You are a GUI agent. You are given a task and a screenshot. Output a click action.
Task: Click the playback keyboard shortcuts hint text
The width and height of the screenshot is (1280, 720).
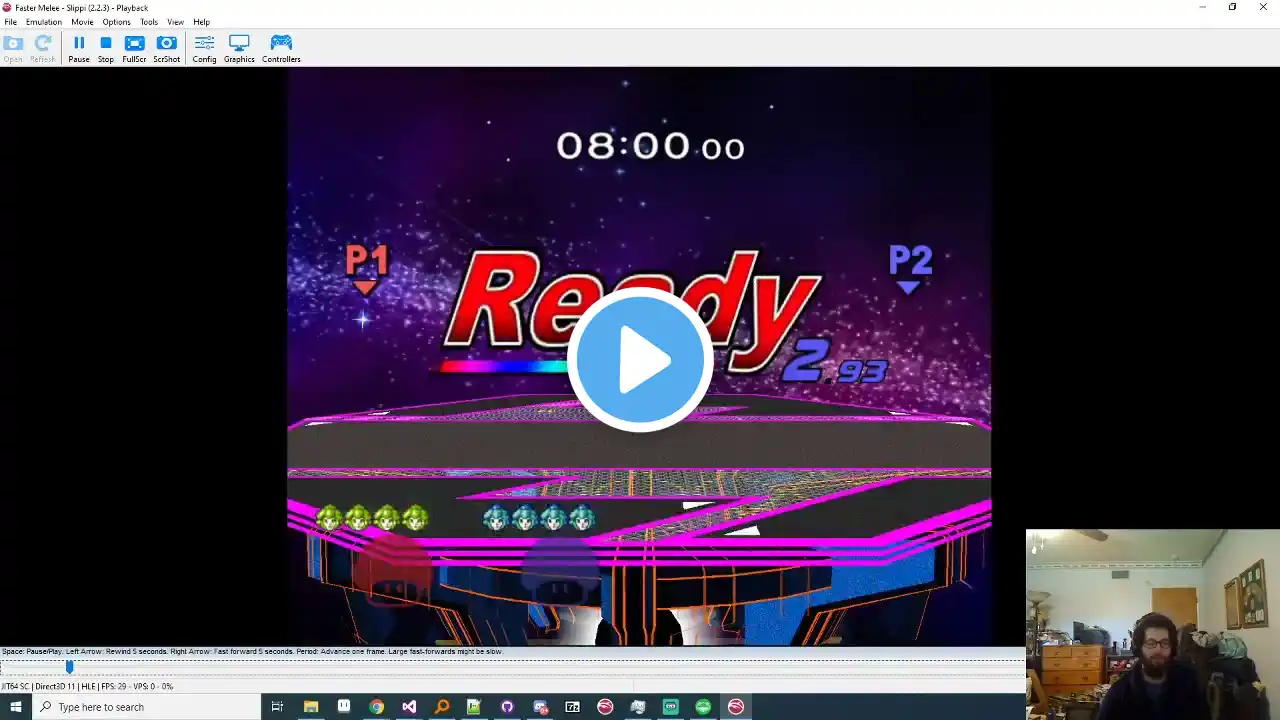coord(252,652)
